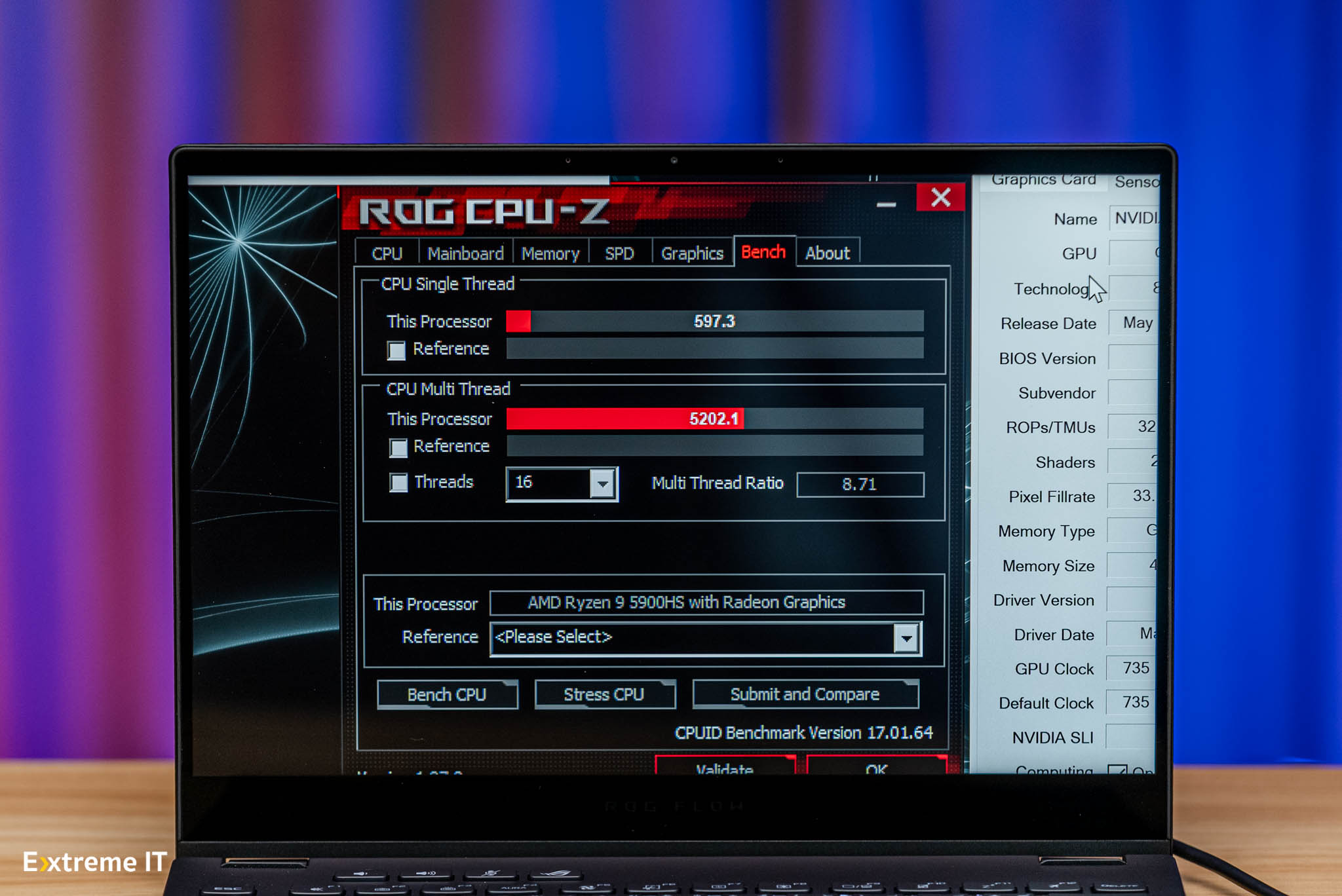Minimize the ROG CPU-Z window

point(886,204)
